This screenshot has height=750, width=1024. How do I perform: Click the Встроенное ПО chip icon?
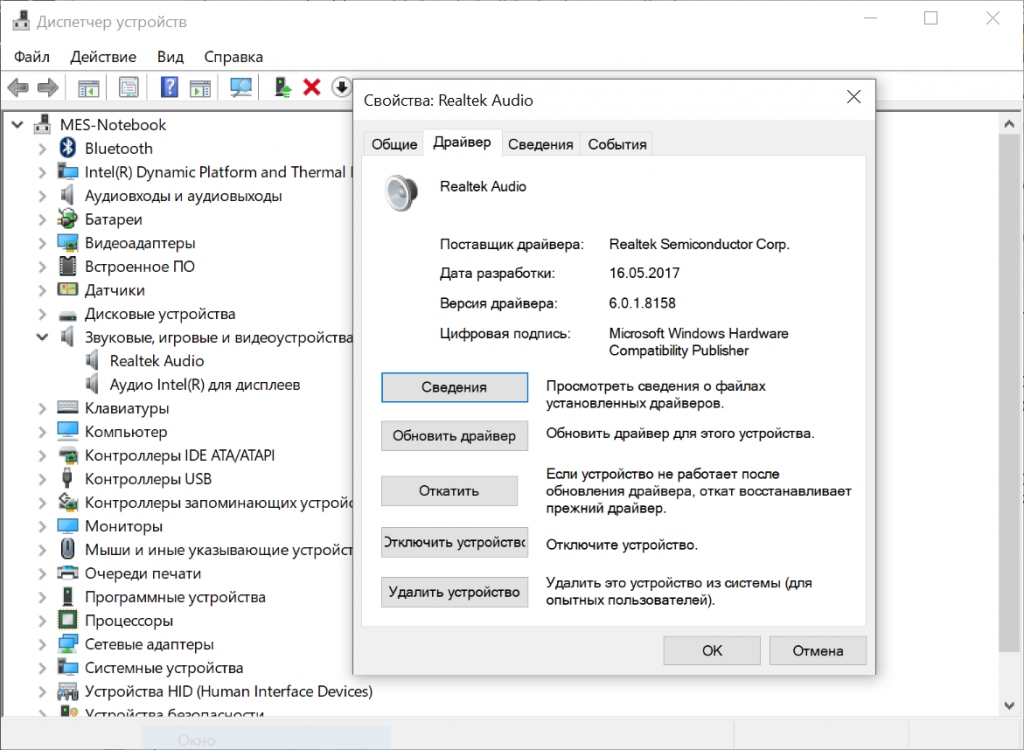[x=67, y=267]
